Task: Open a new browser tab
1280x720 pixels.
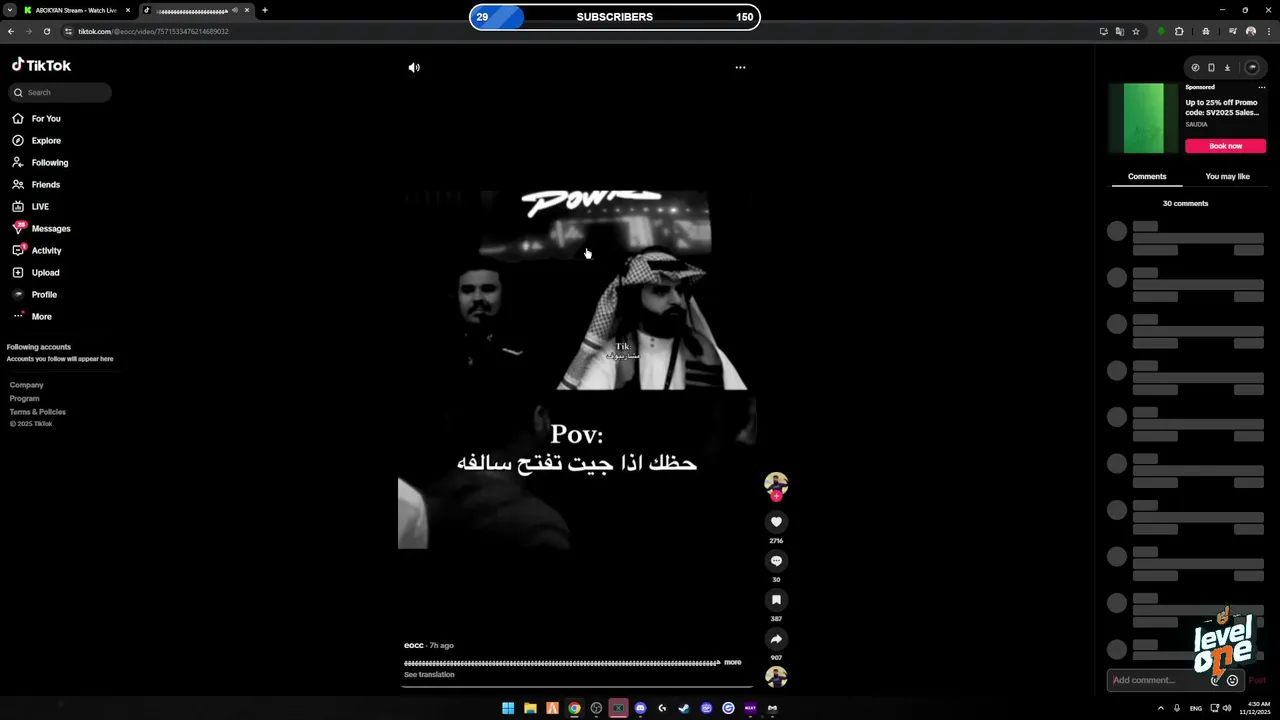Action: (x=265, y=10)
